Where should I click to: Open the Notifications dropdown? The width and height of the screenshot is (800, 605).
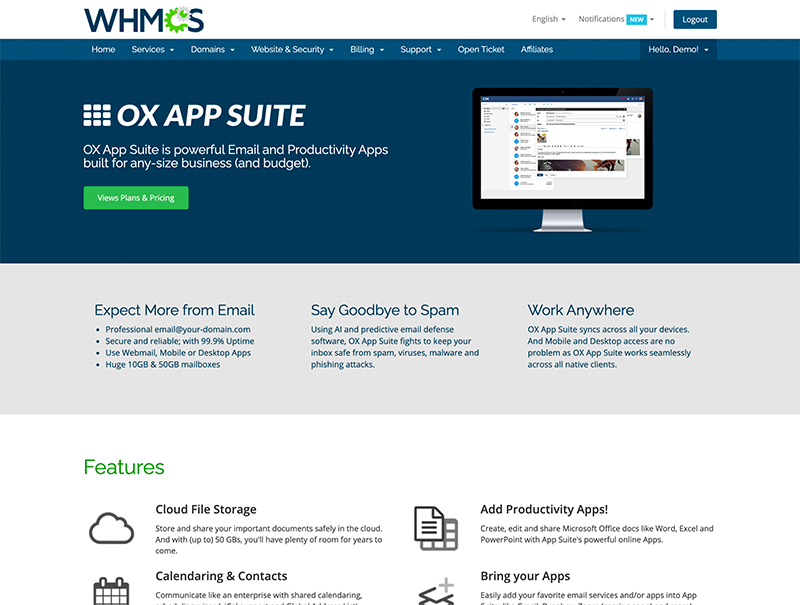(616, 19)
